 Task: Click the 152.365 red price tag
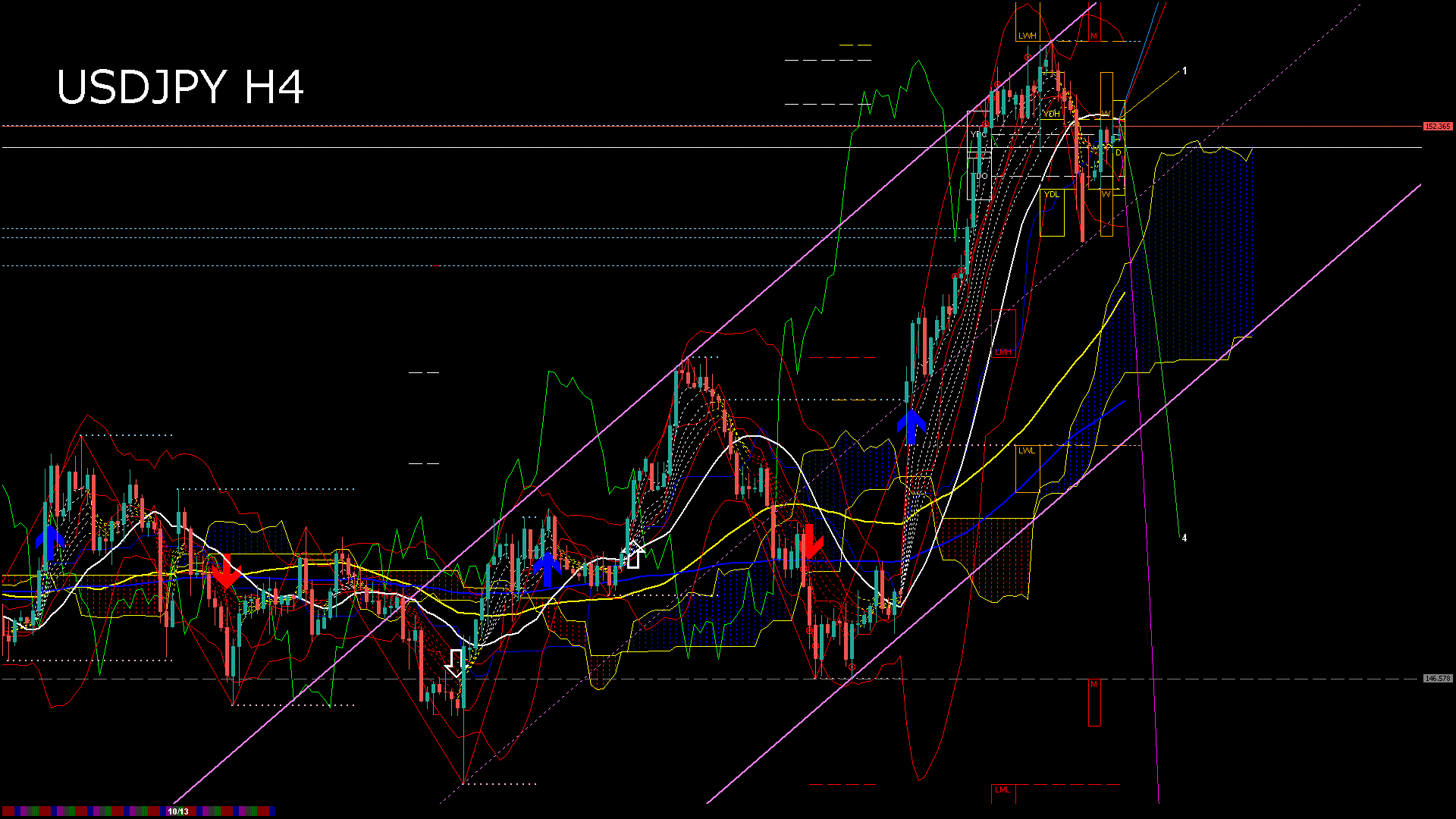(x=1437, y=127)
